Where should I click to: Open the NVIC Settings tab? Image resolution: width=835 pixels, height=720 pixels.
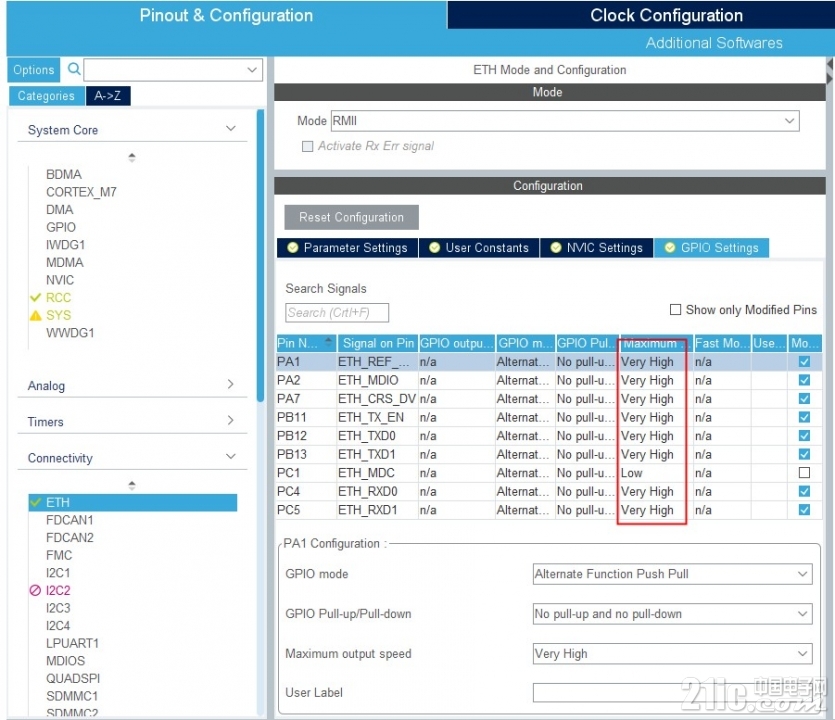(596, 248)
